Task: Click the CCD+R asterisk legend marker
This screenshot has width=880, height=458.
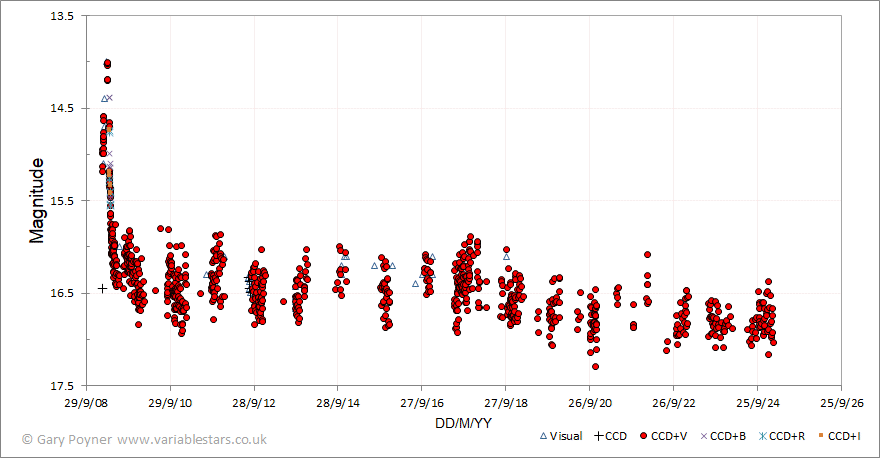Action: (x=763, y=436)
